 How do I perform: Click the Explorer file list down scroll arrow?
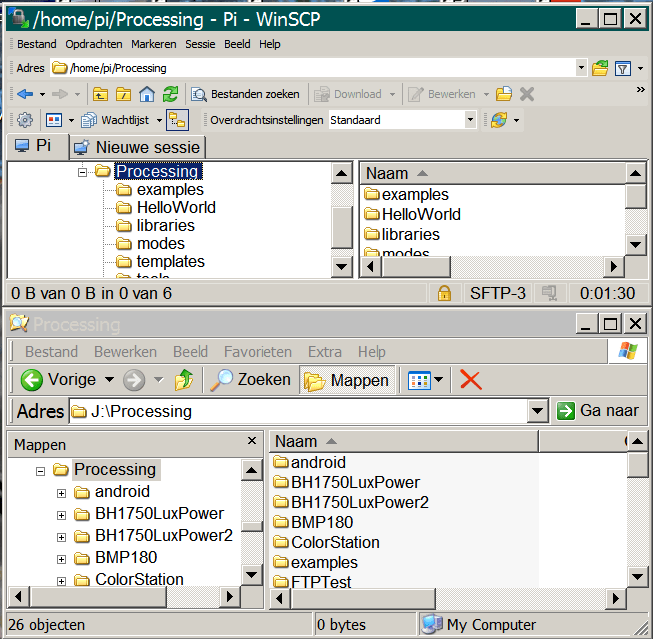[637, 577]
